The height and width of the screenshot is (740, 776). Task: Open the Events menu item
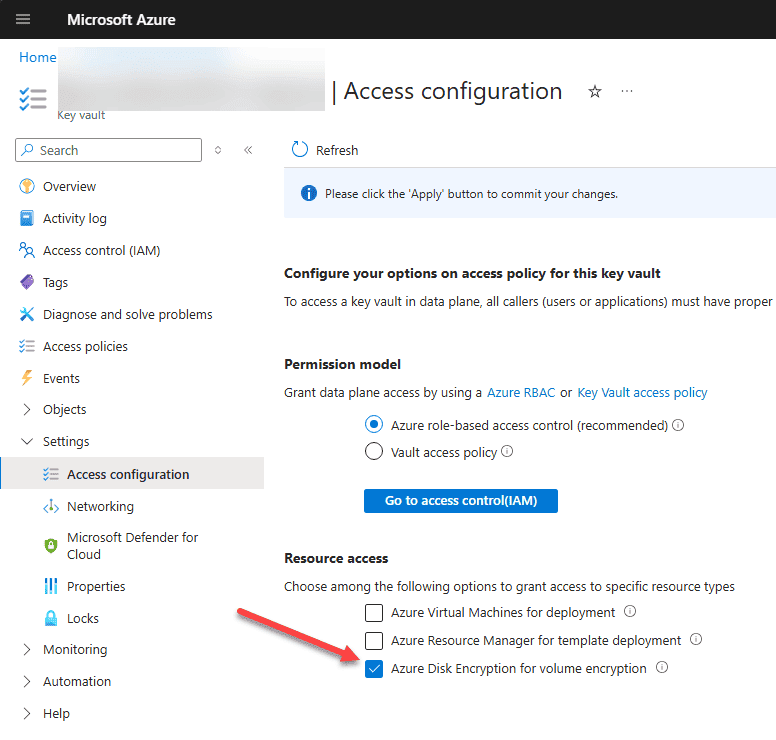61,378
